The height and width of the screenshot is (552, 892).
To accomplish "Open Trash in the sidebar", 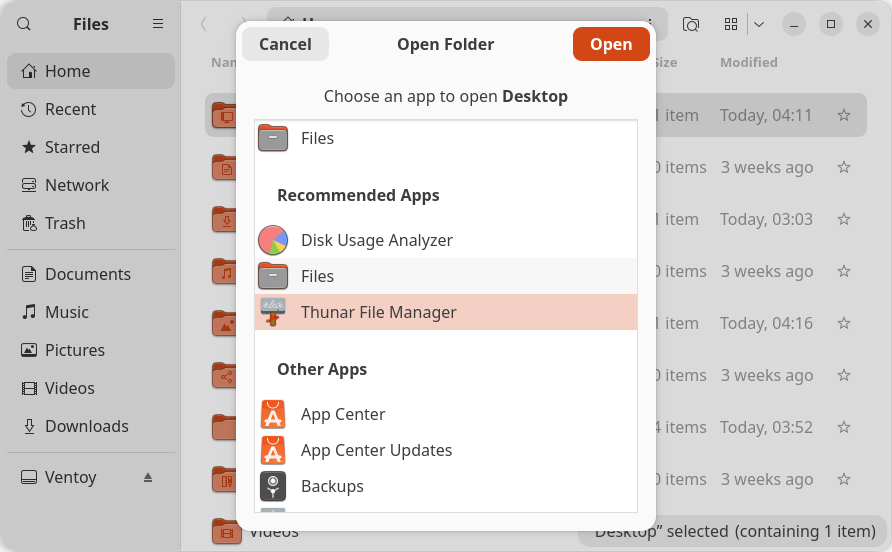I will coord(65,223).
